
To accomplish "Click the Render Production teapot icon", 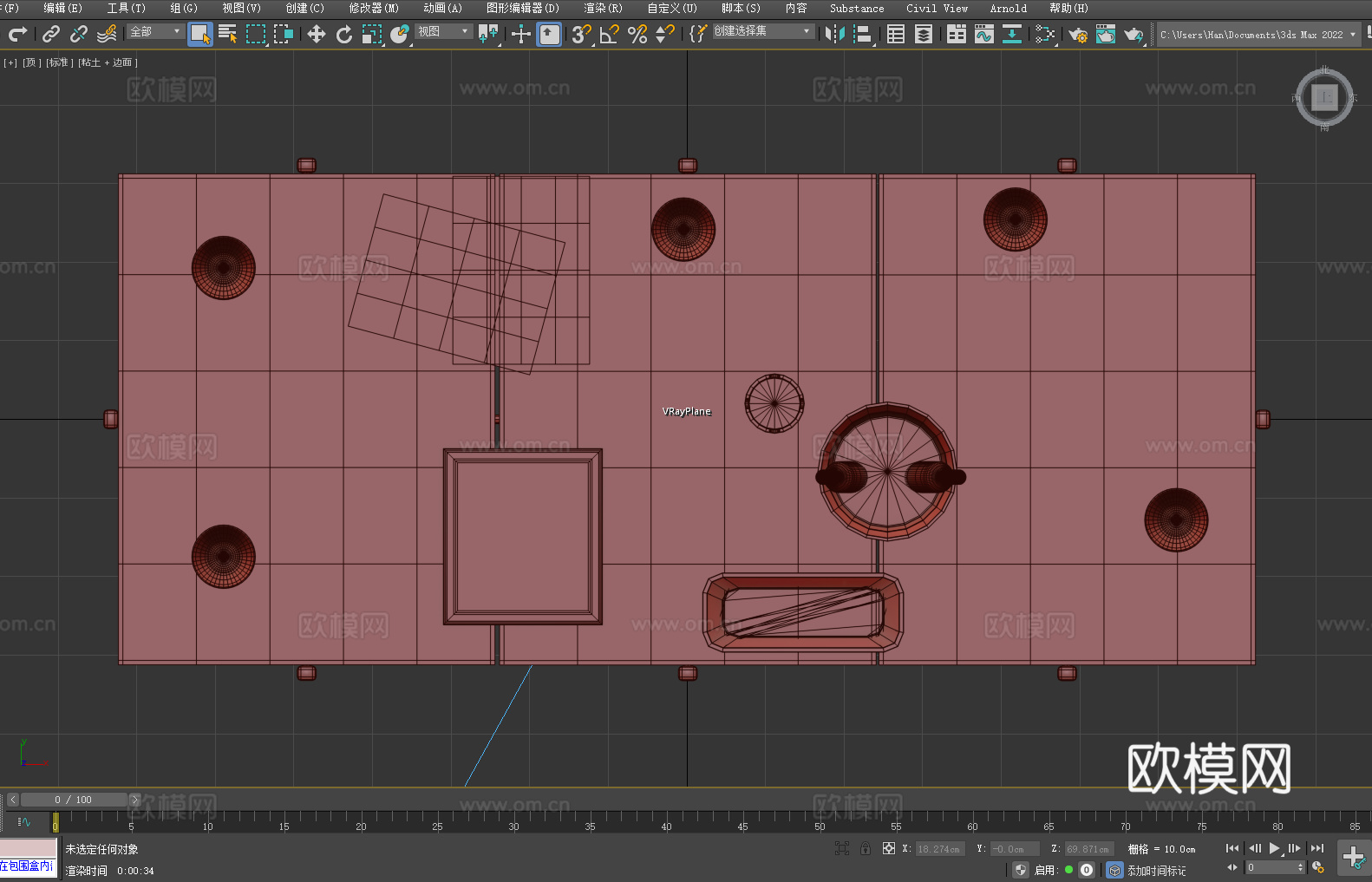I will coord(1134,34).
